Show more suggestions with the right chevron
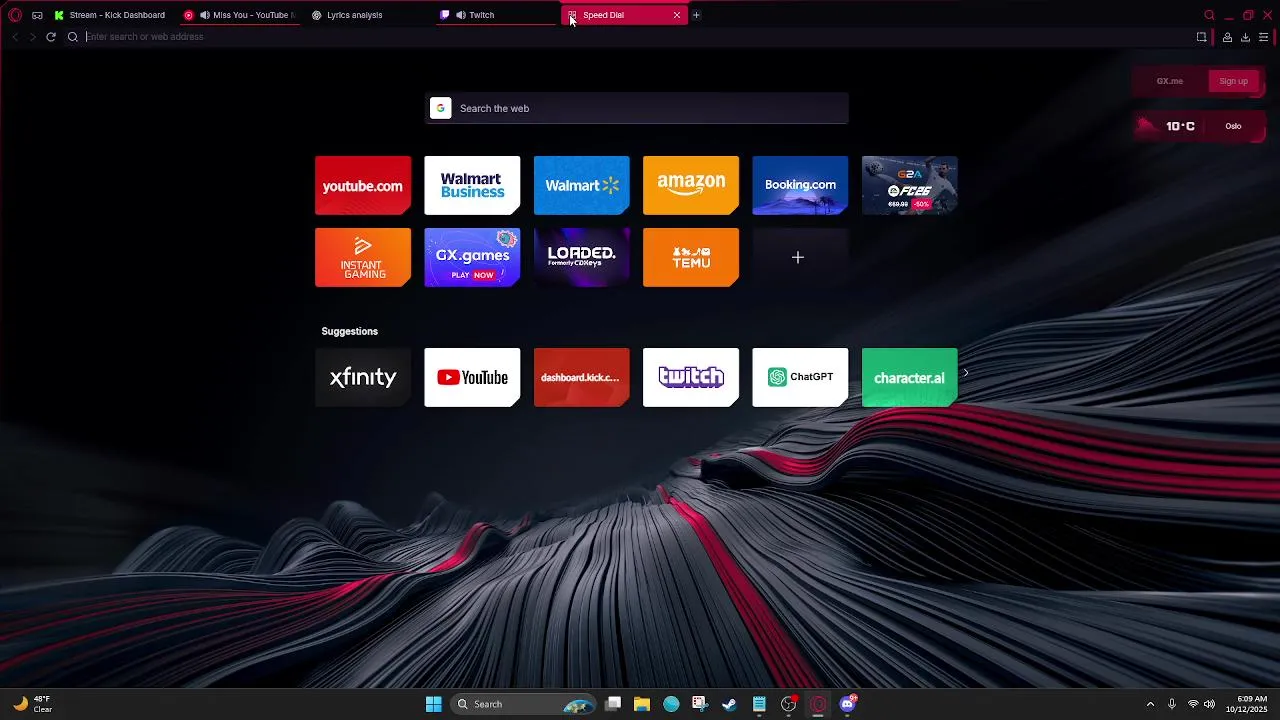Screen dimensions: 1280x720 tap(966, 373)
